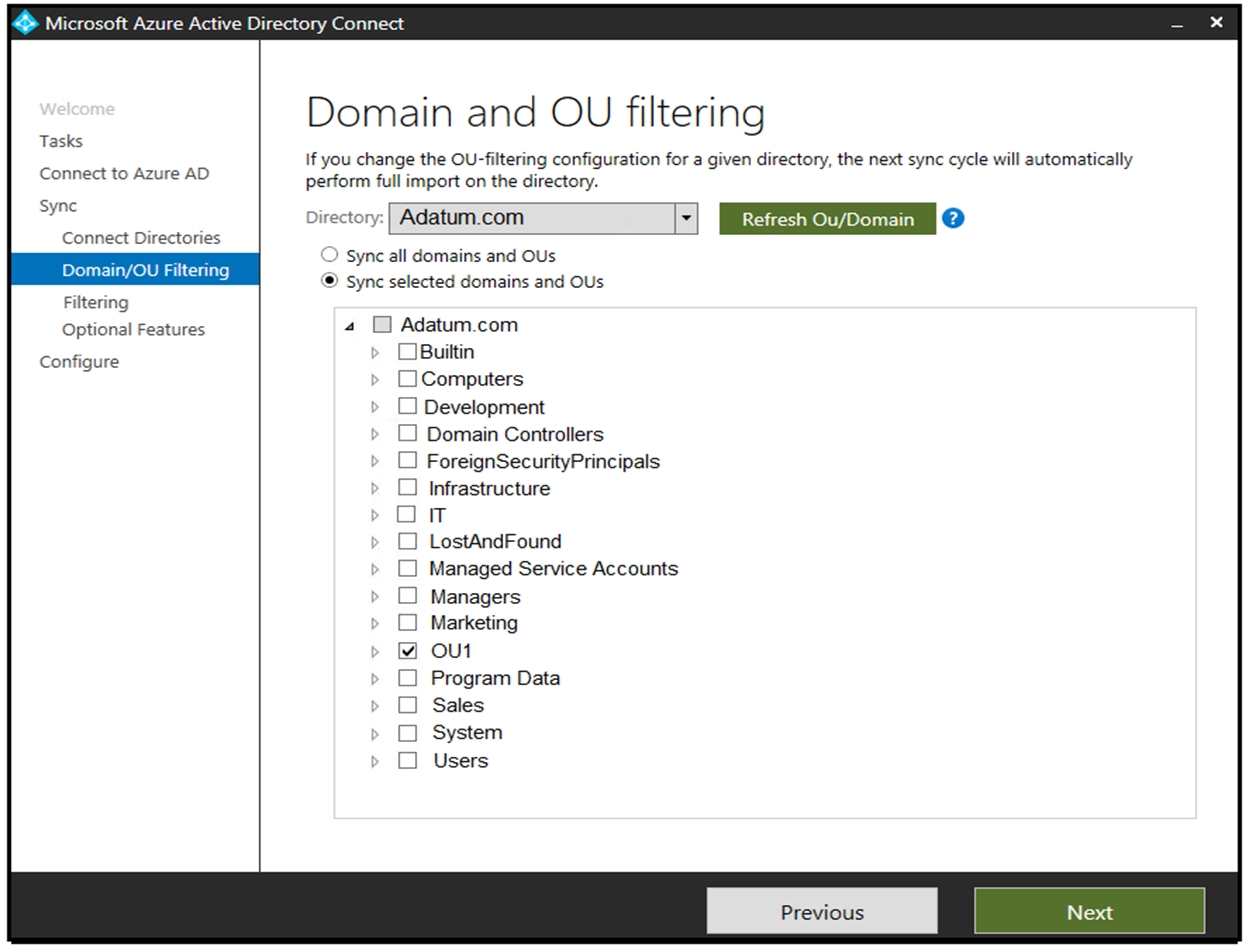1249x948 pixels.
Task: Expand the IT node arrow
Action: coord(375,515)
